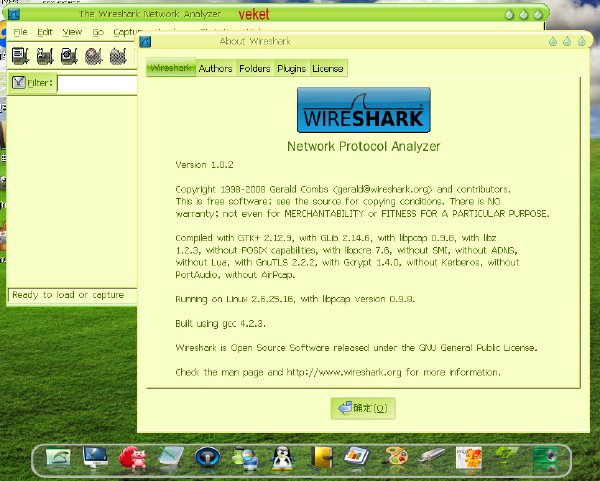
Task: Switch to the Folders tab
Action: click(254, 68)
